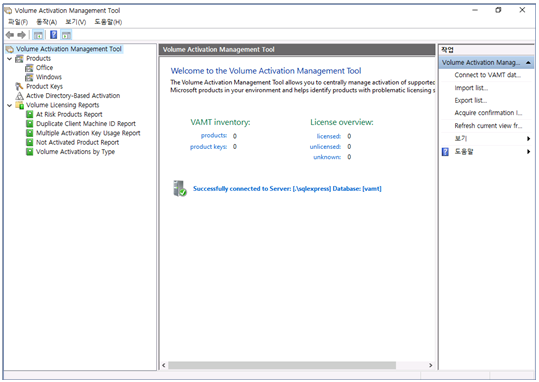Viewport: 539px width, 382px height.
Task: Click the Active Directory-Based Activation icon
Action: click(x=20, y=96)
